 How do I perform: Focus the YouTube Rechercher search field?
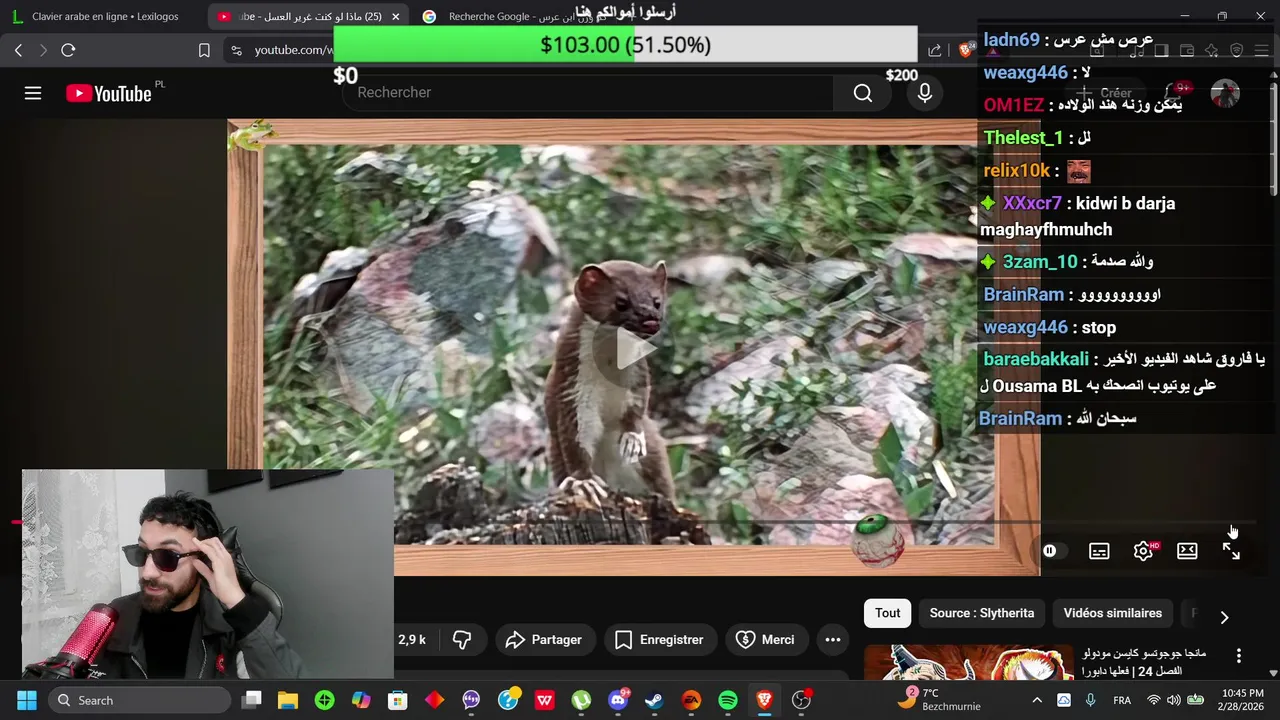(588, 93)
